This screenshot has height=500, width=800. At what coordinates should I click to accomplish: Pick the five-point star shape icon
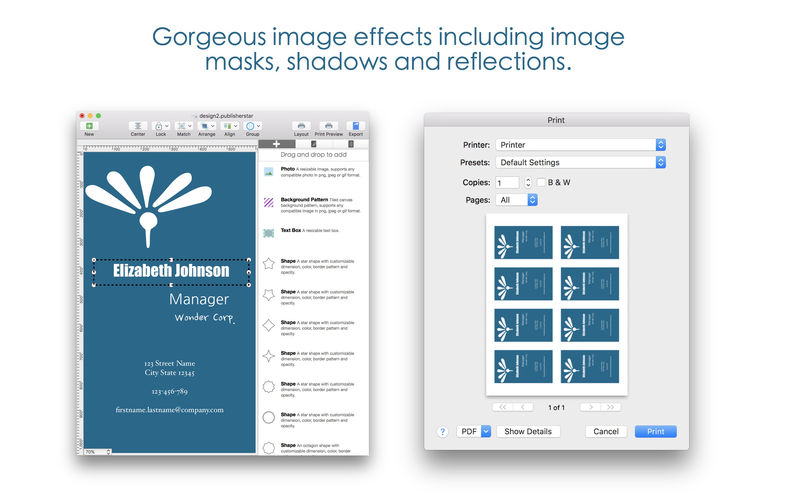coord(268,264)
